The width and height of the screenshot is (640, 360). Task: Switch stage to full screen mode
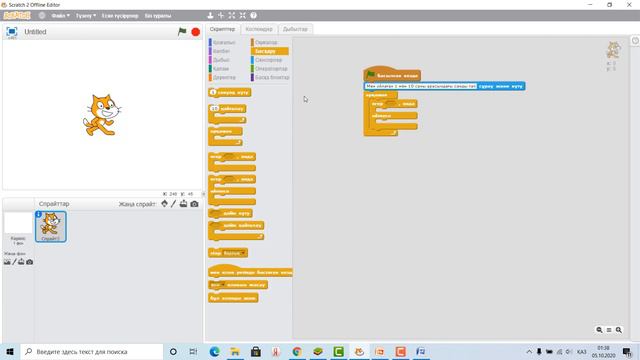tap(11, 32)
